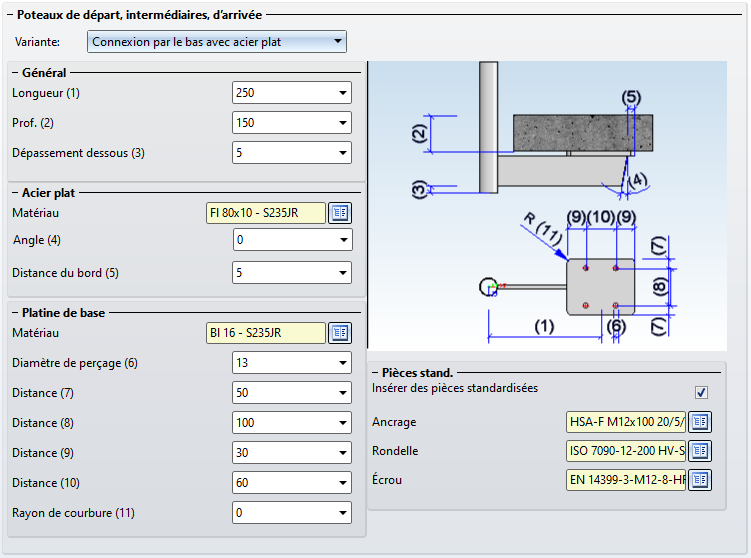751x558 pixels.
Task: Toggle Insérer des pièces standardisées checkbox
Action: pyautogui.click(x=701, y=392)
